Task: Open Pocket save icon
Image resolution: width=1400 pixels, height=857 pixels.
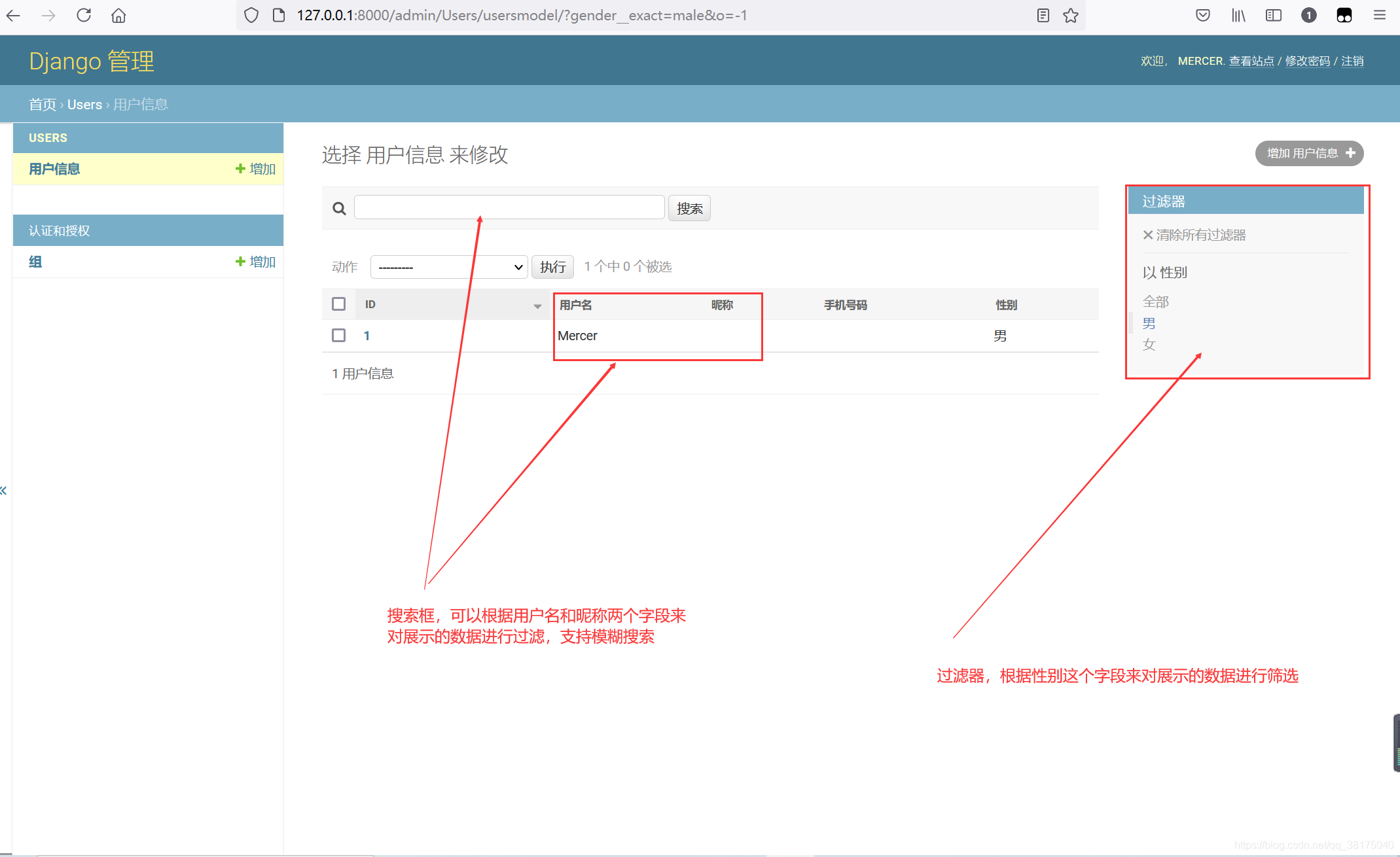Action: point(1203,15)
